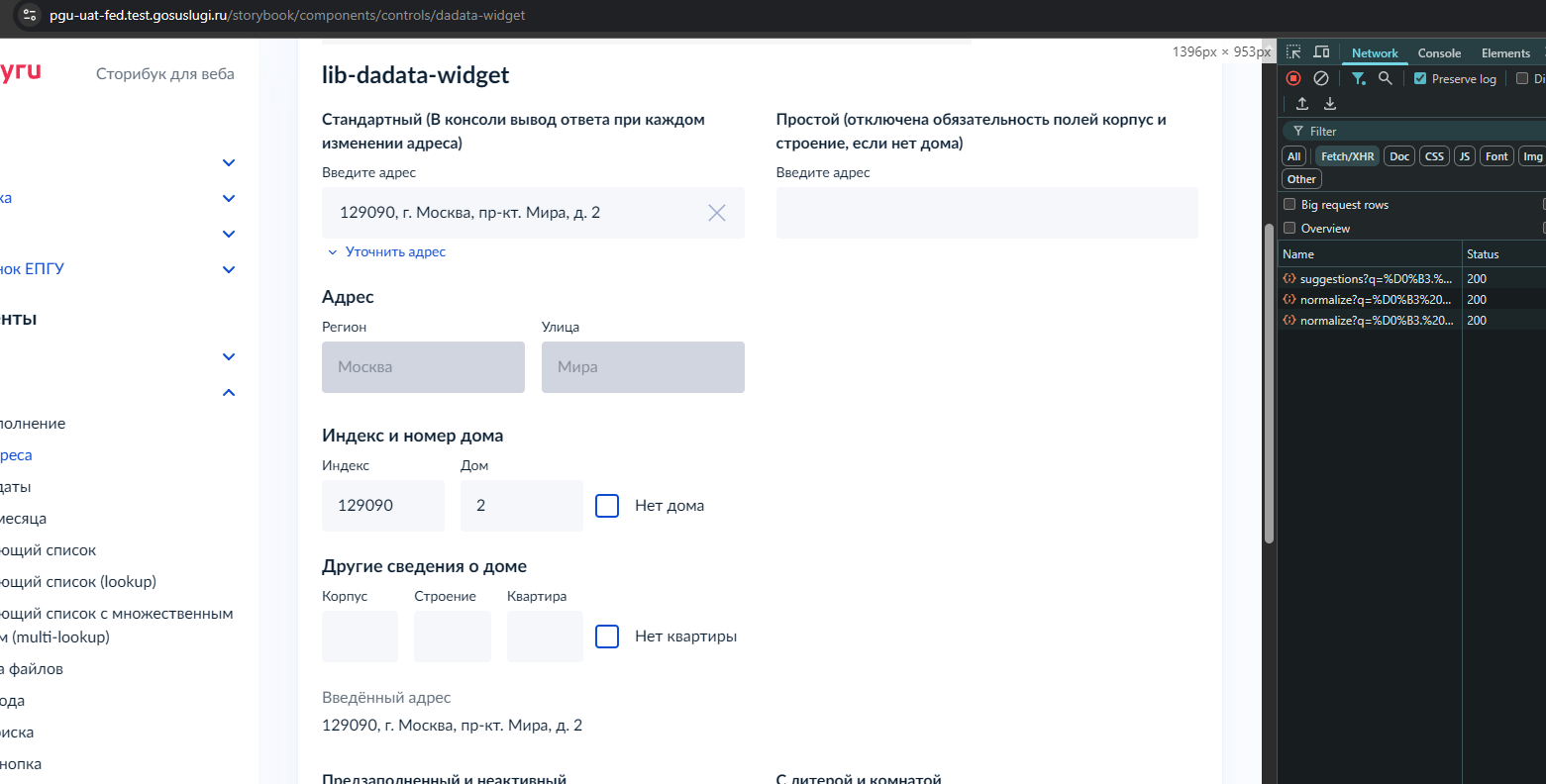The image size is (1546, 784).
Task: Uncheck the Preserve log checkbox
Action: [x=1420, y=79]
